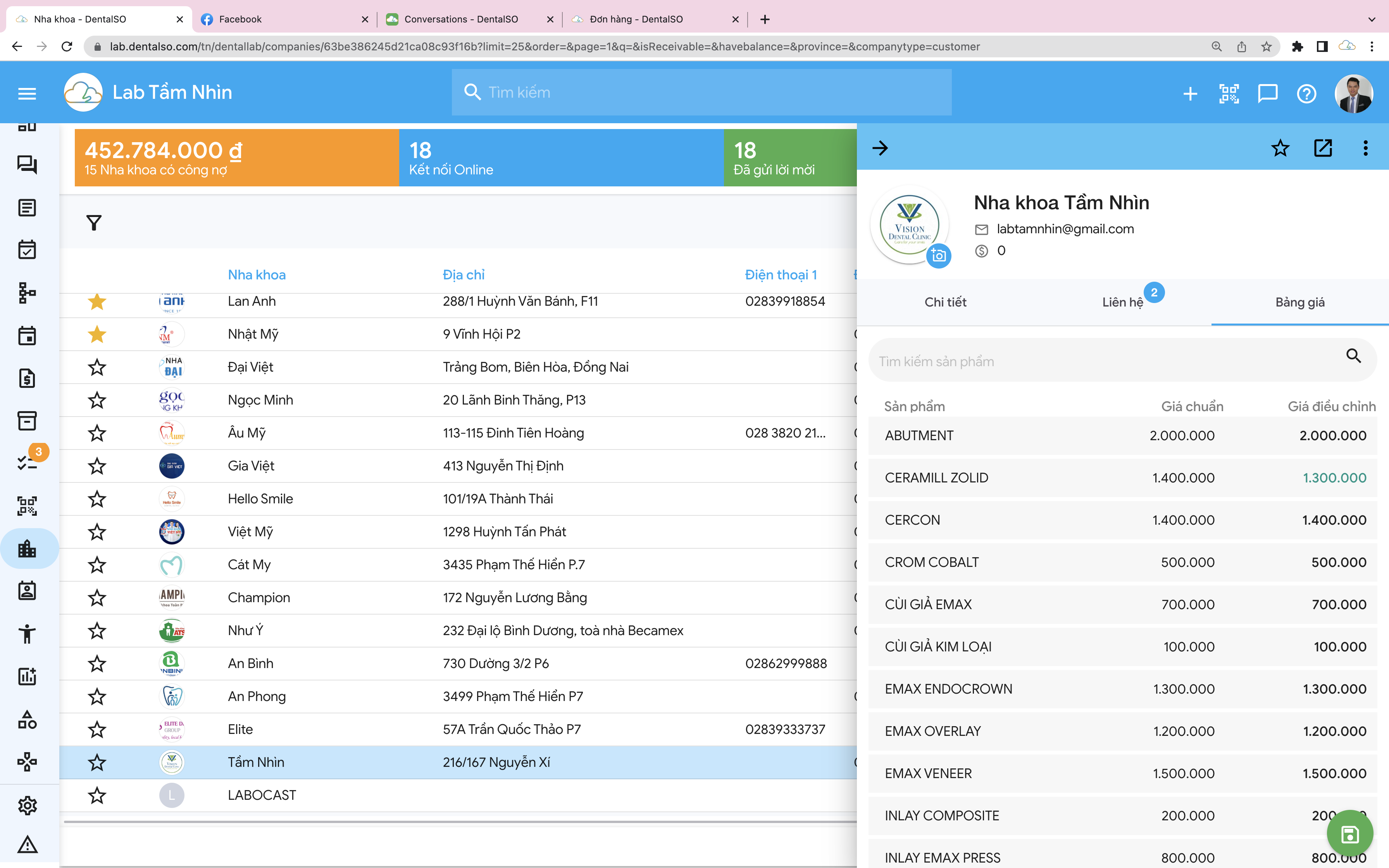Open the orders list sidebar icon
The width and height of the screenshot is (1389, 868).
27,208
